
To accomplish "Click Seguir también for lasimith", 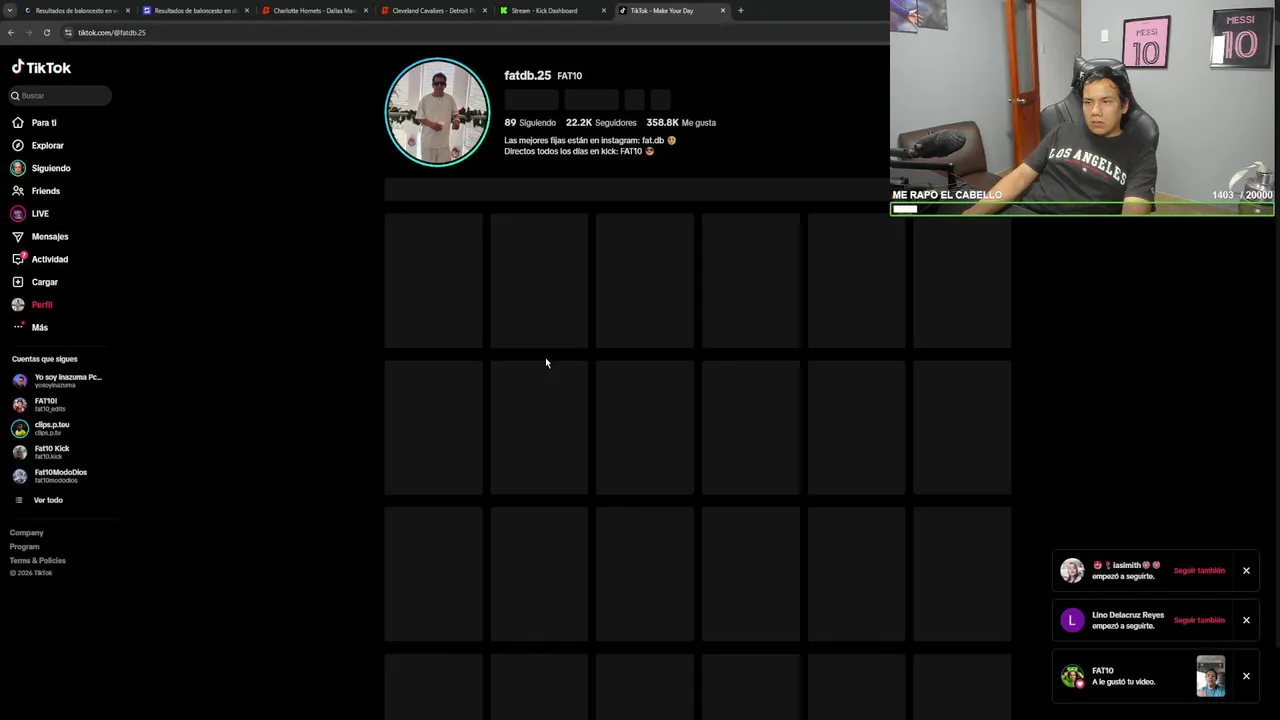I will tap(1199, 571).
